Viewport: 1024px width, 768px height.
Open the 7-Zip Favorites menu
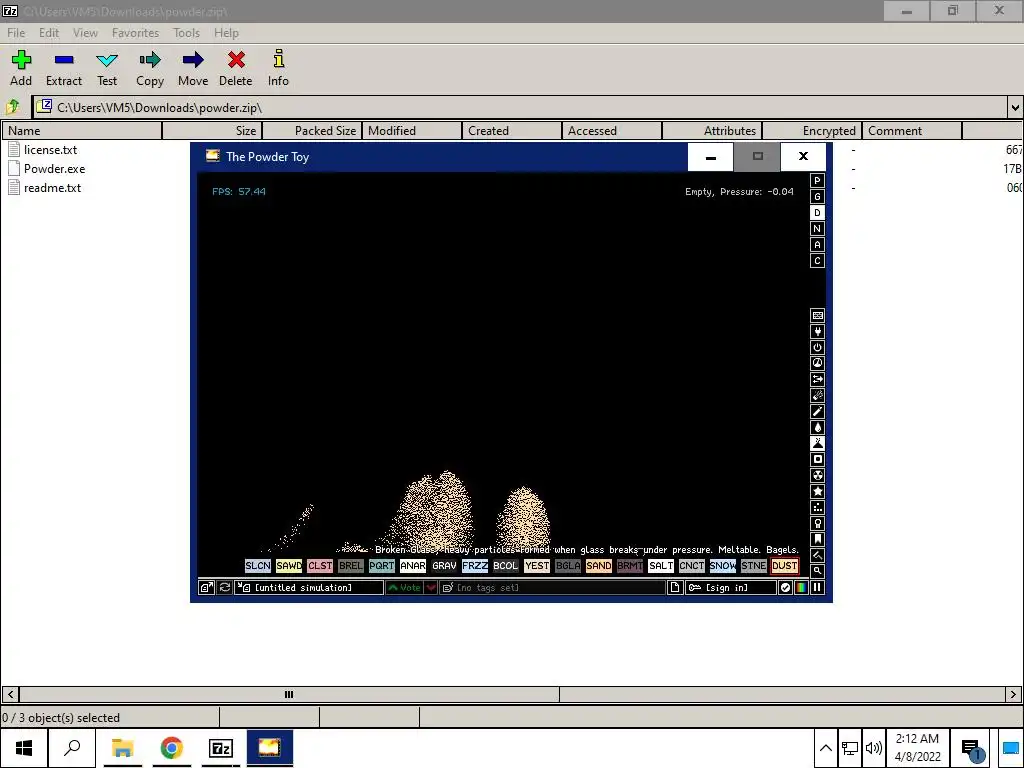pyautogui.click(x=135, y=33)
